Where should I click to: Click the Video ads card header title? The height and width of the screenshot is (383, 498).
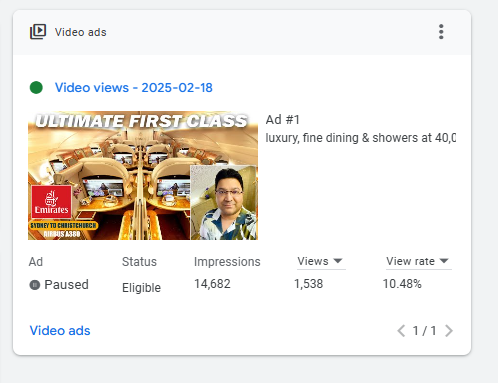pos(81,32)
